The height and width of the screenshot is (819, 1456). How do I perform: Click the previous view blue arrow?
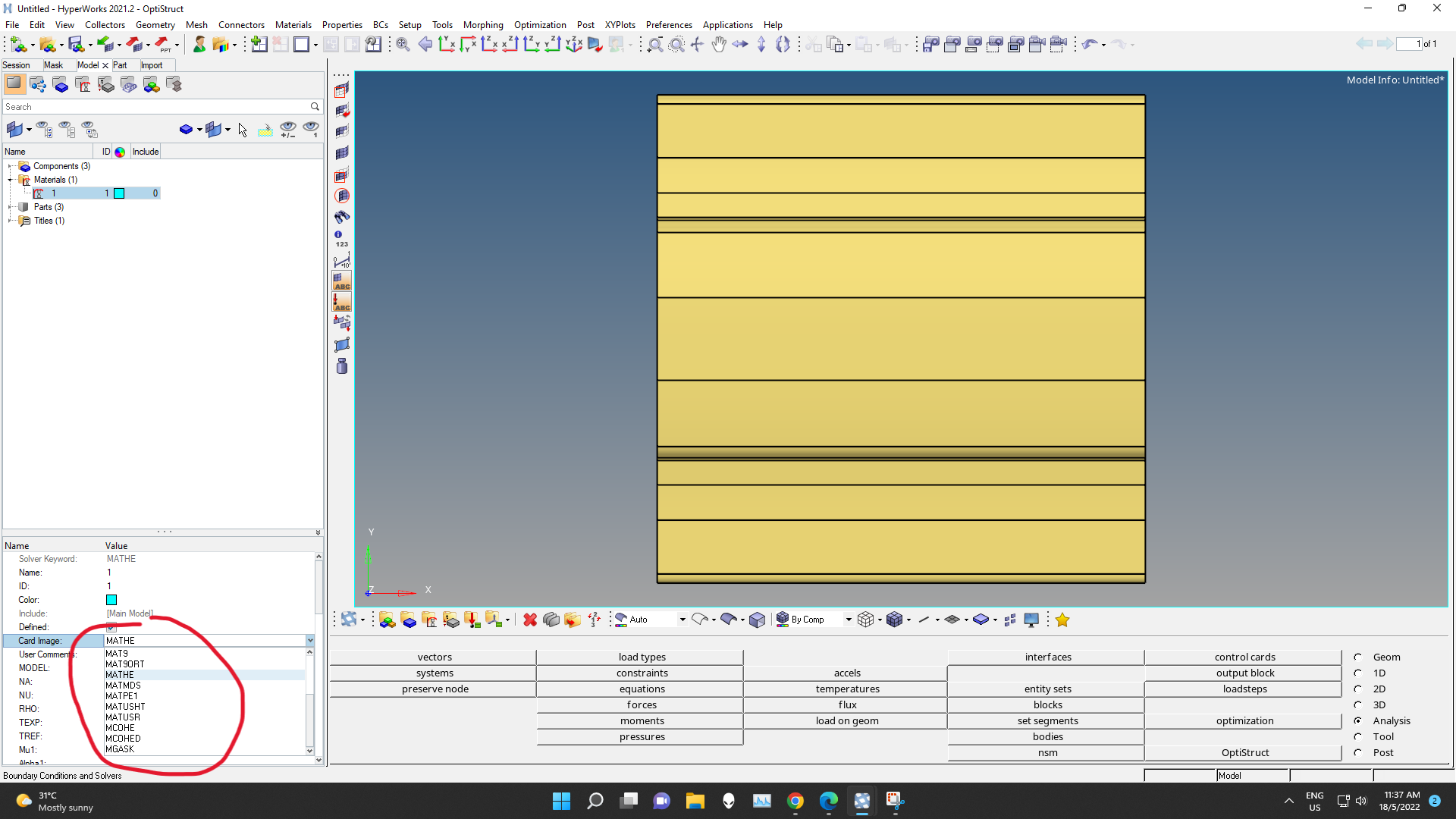click(x=425, y=44)
